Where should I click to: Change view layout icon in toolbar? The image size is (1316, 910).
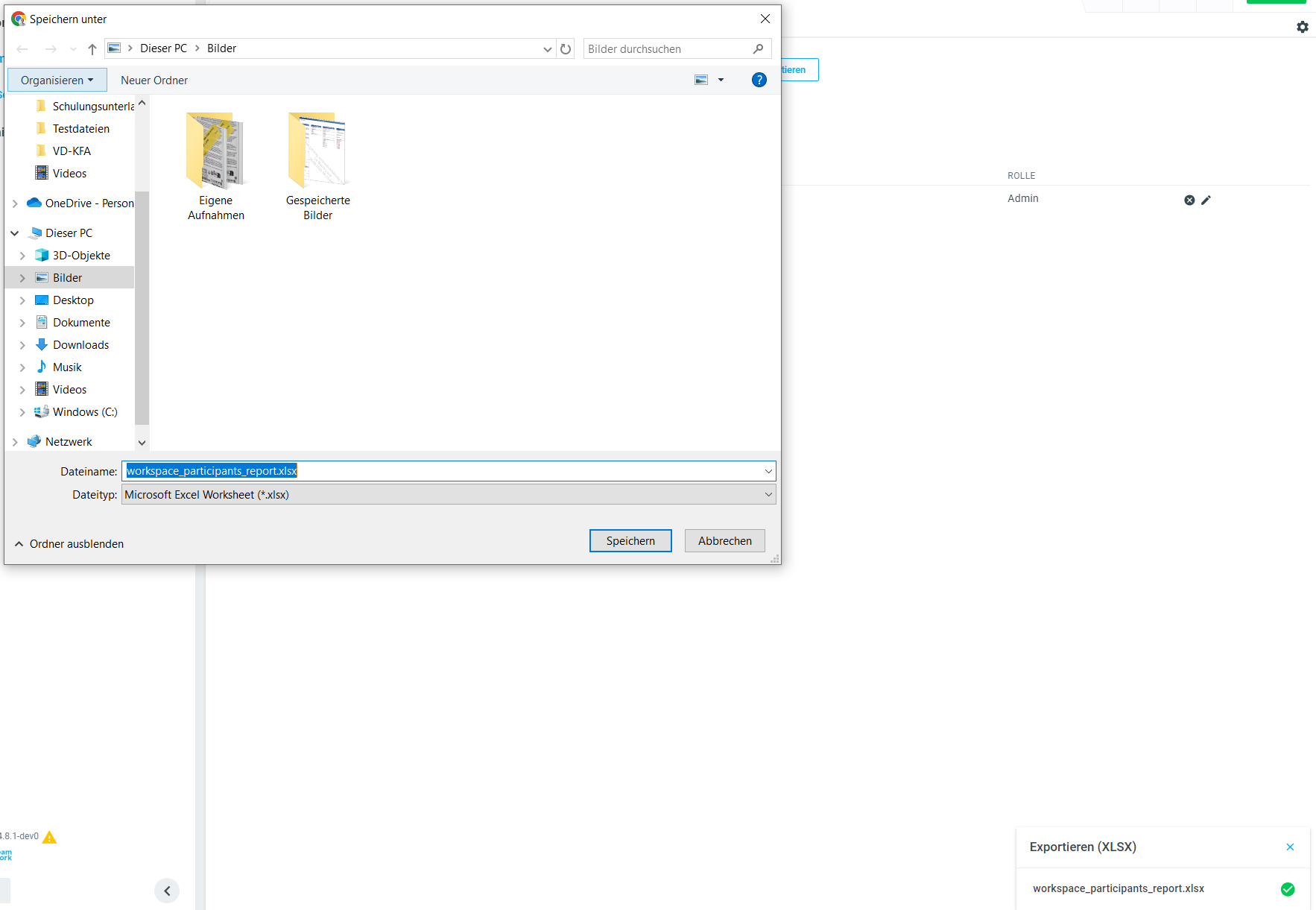coord(701,80)
